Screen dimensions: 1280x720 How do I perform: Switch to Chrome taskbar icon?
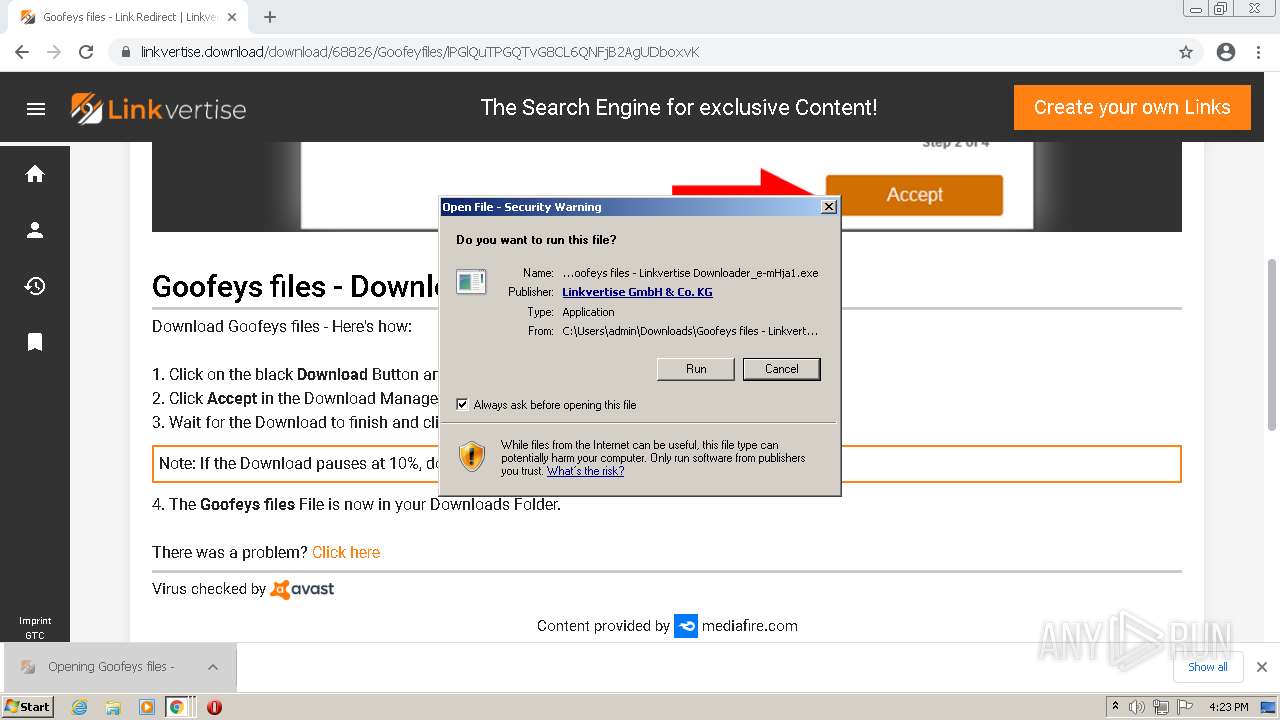177,707
